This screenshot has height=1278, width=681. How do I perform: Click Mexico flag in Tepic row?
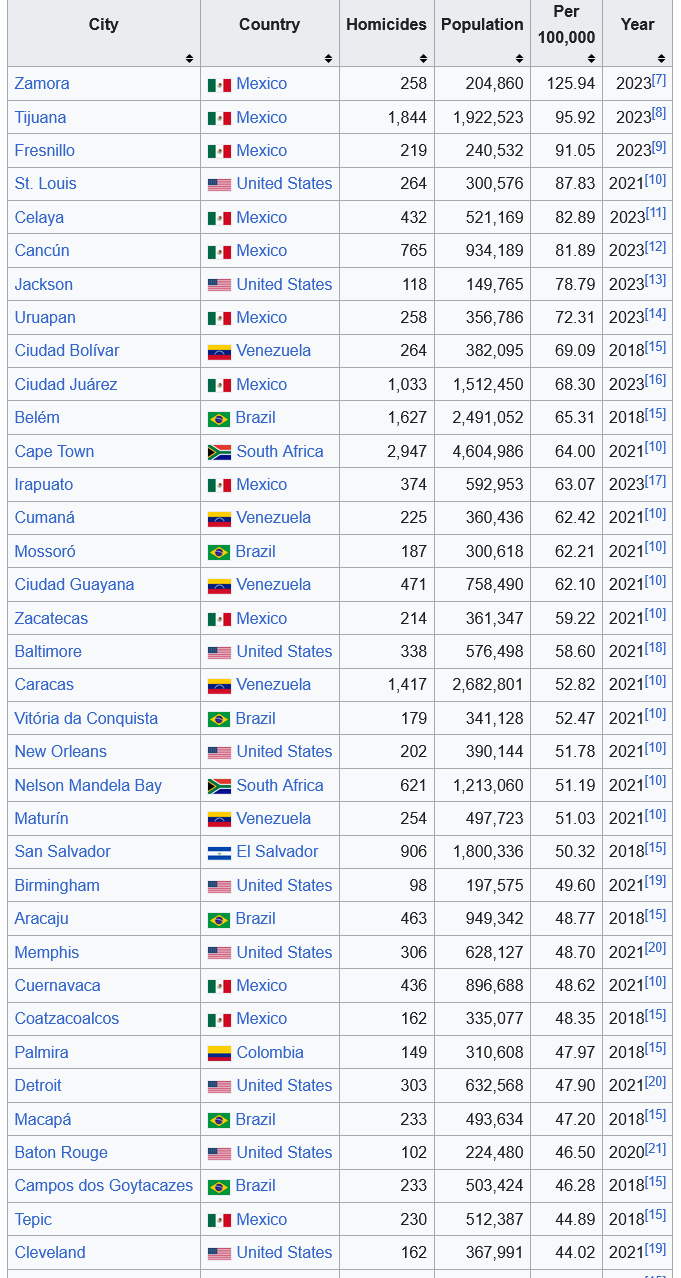pos(219,1220)
